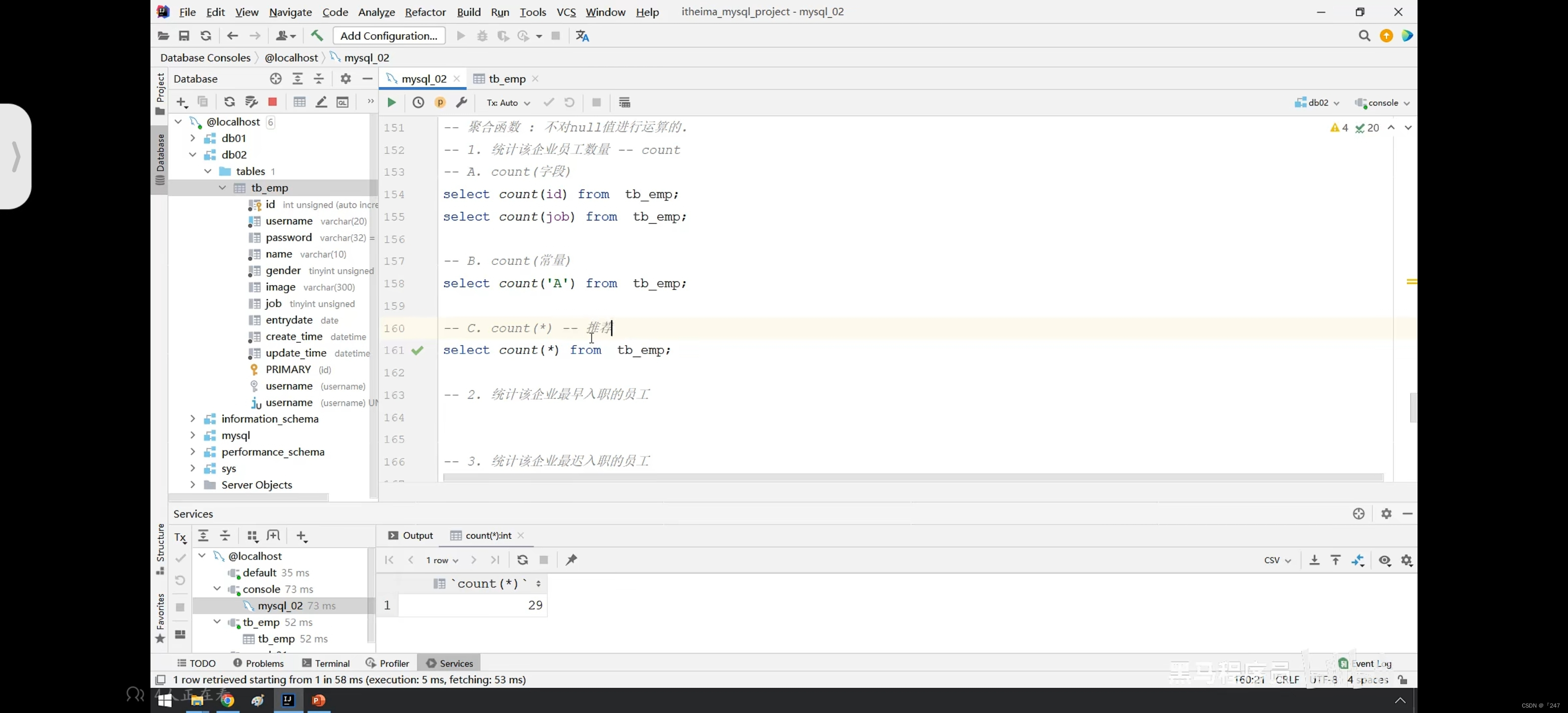
Task: Click result cell with value 29
Action: click(473, 605)
